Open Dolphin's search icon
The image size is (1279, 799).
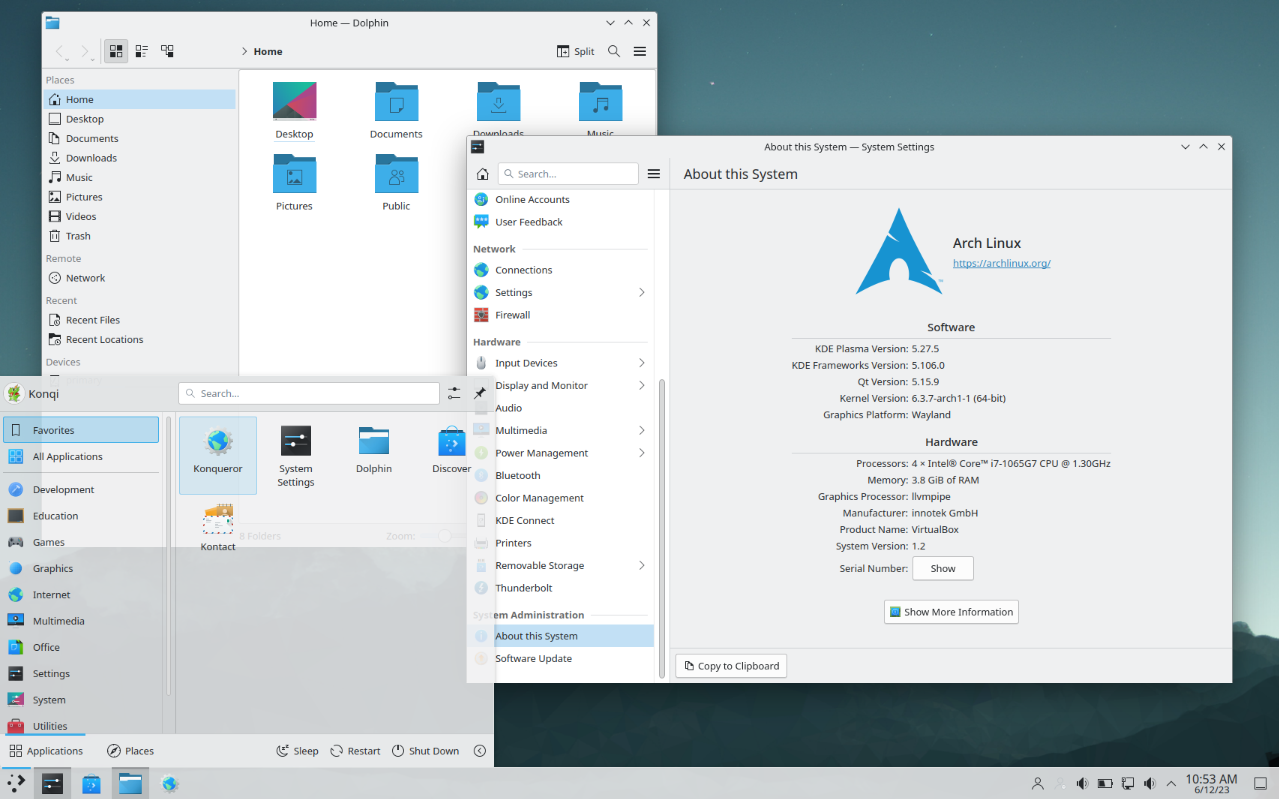613,51
